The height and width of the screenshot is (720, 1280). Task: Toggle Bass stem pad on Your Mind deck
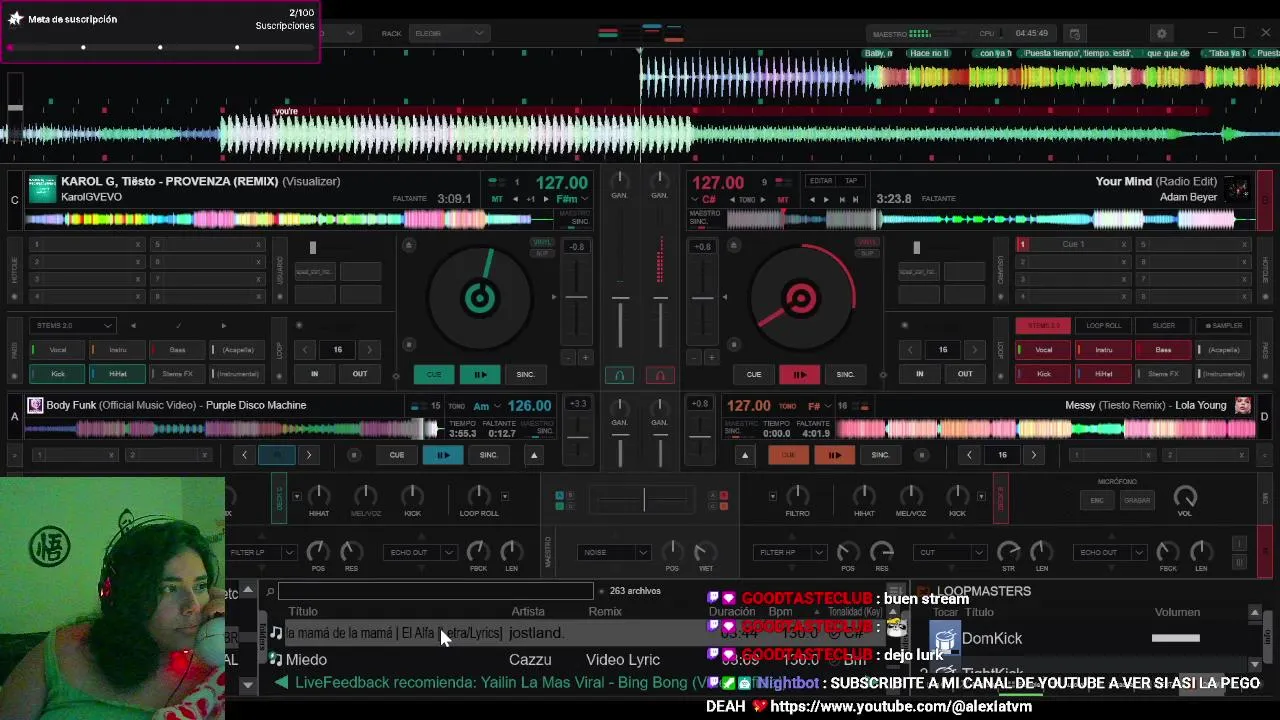(x=1163, y=350)
